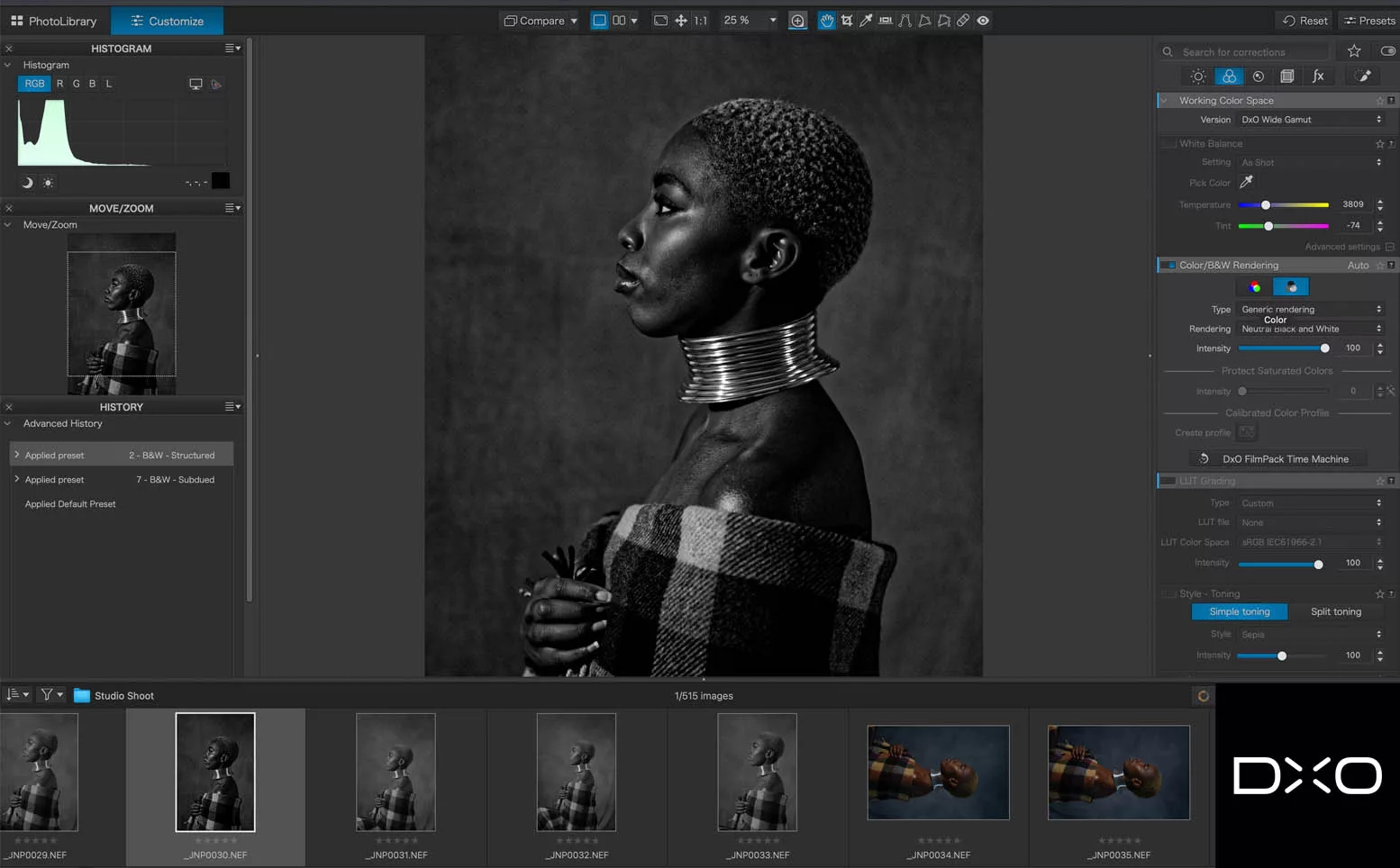Open the 25% zoom level dropdown

tap(772, 21)
